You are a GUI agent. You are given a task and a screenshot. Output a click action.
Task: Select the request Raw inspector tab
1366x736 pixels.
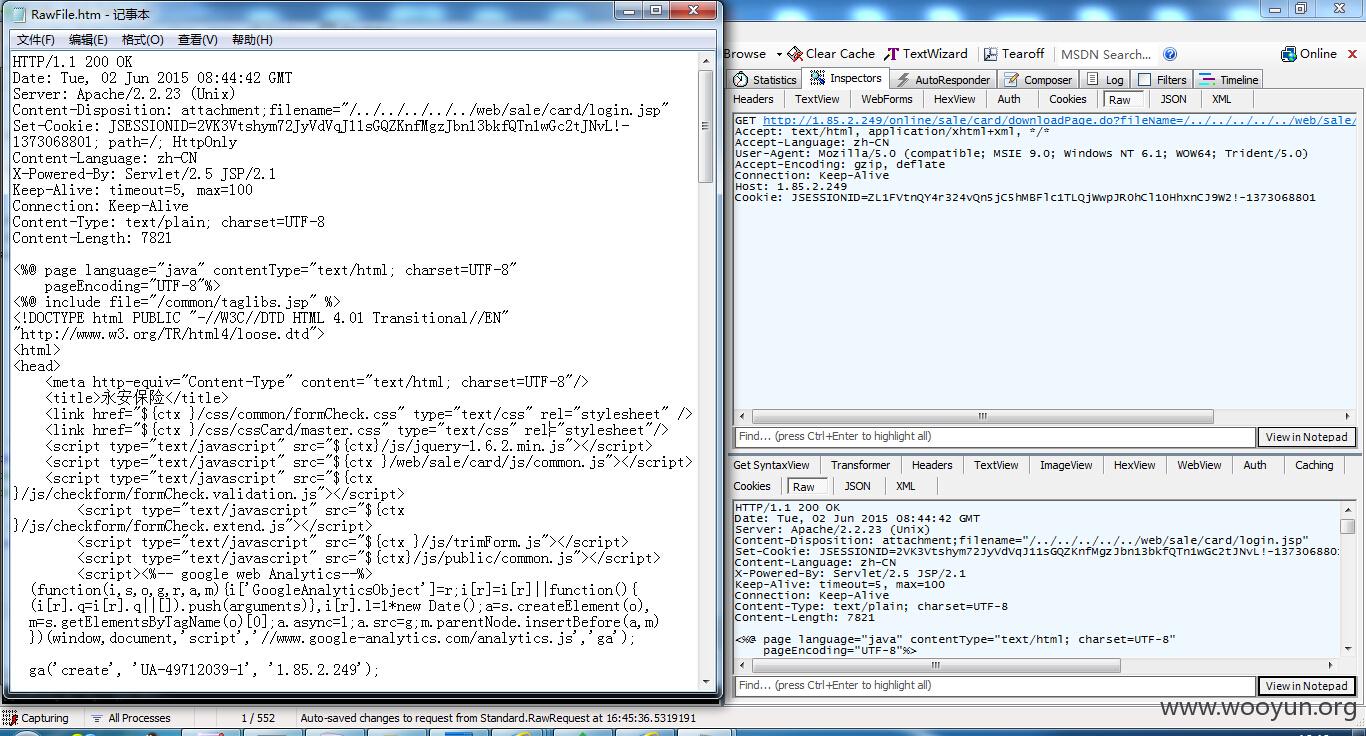tap(1120, 100)
